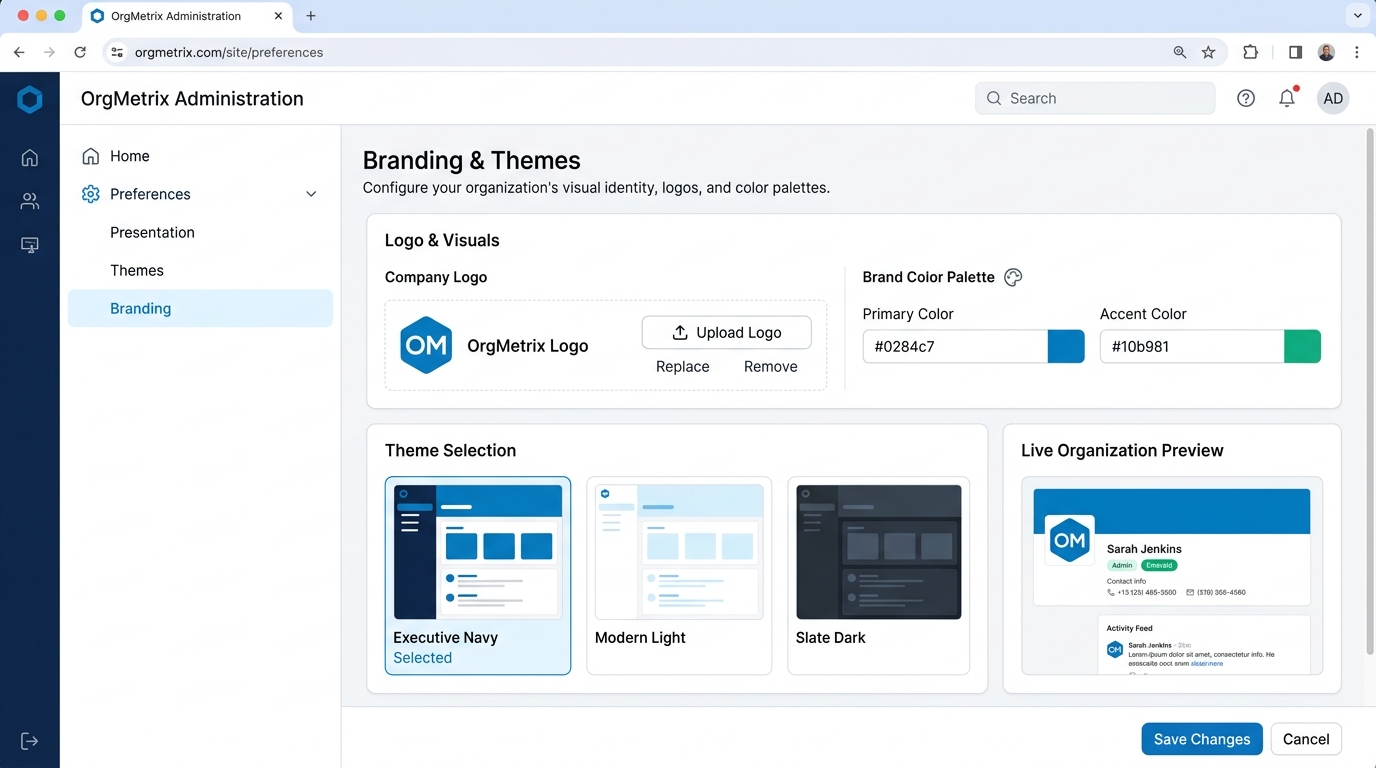Open a new browser tab
This screenshot has width=1376, height=768.
(x=311, y=16)
